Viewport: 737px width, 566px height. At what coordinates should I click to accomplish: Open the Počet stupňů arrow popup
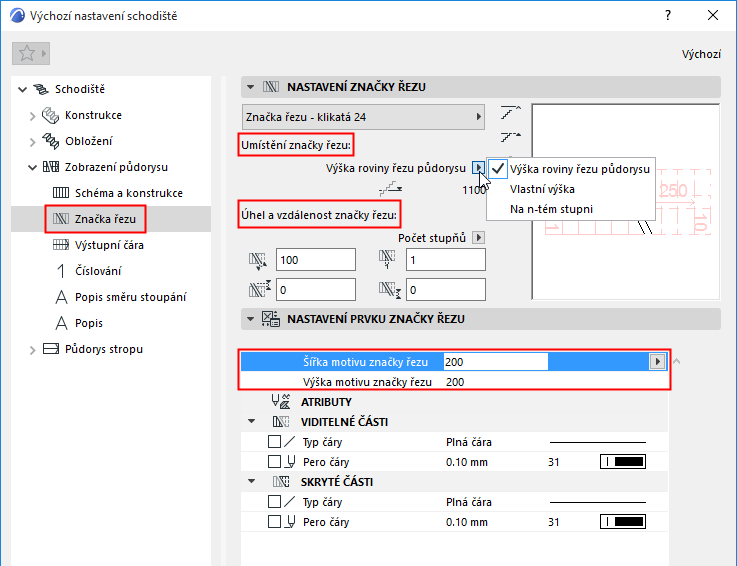478,238
